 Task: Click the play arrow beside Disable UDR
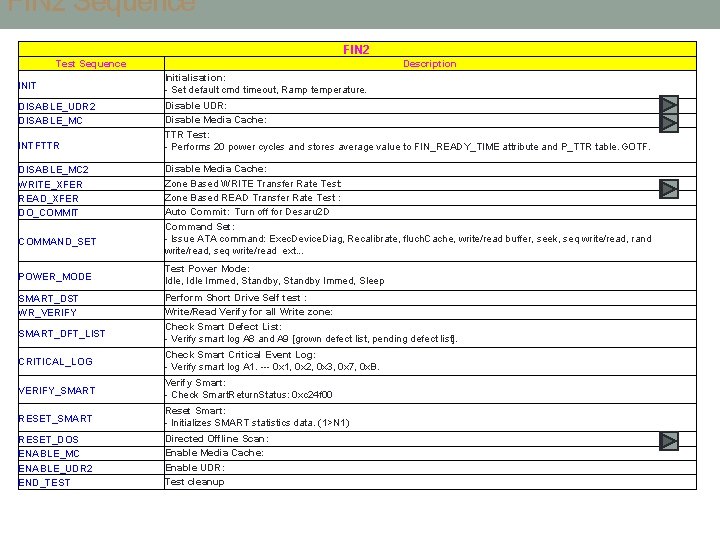pyautogui.click(x=669, y=104)
